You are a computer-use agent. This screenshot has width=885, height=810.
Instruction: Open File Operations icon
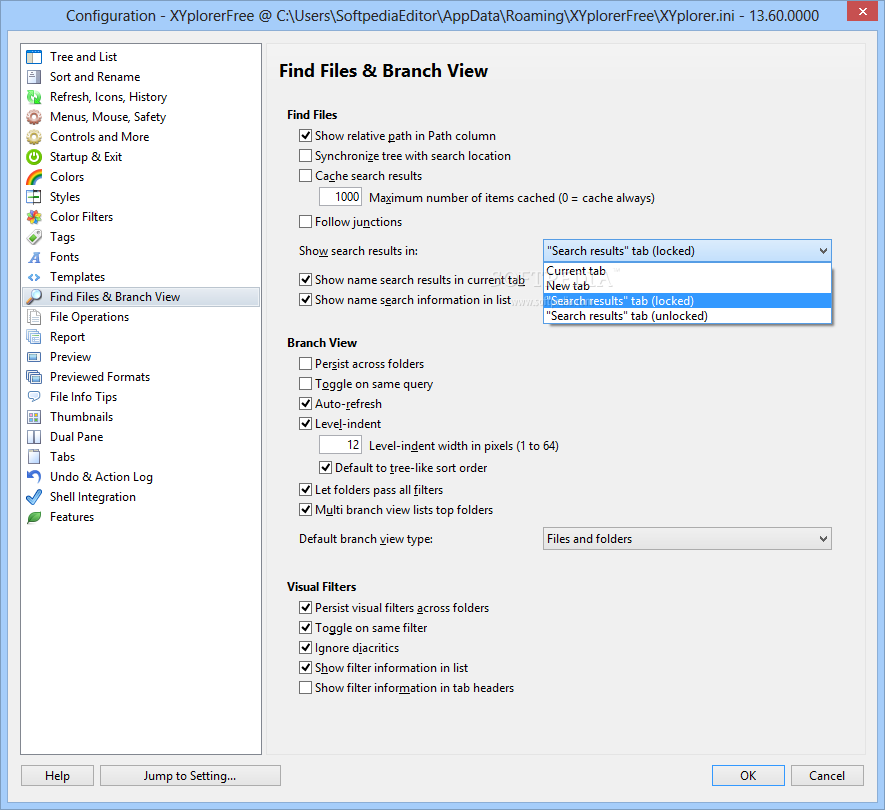[34, 317]
